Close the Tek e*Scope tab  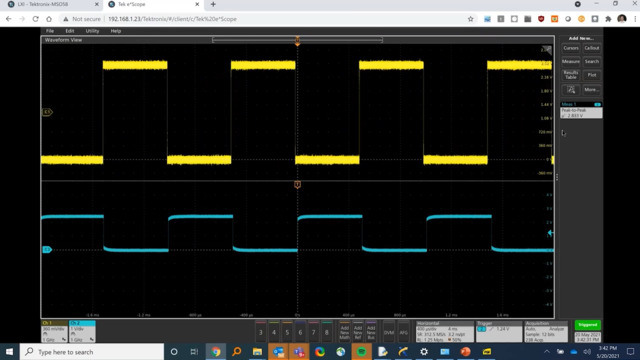197,4
